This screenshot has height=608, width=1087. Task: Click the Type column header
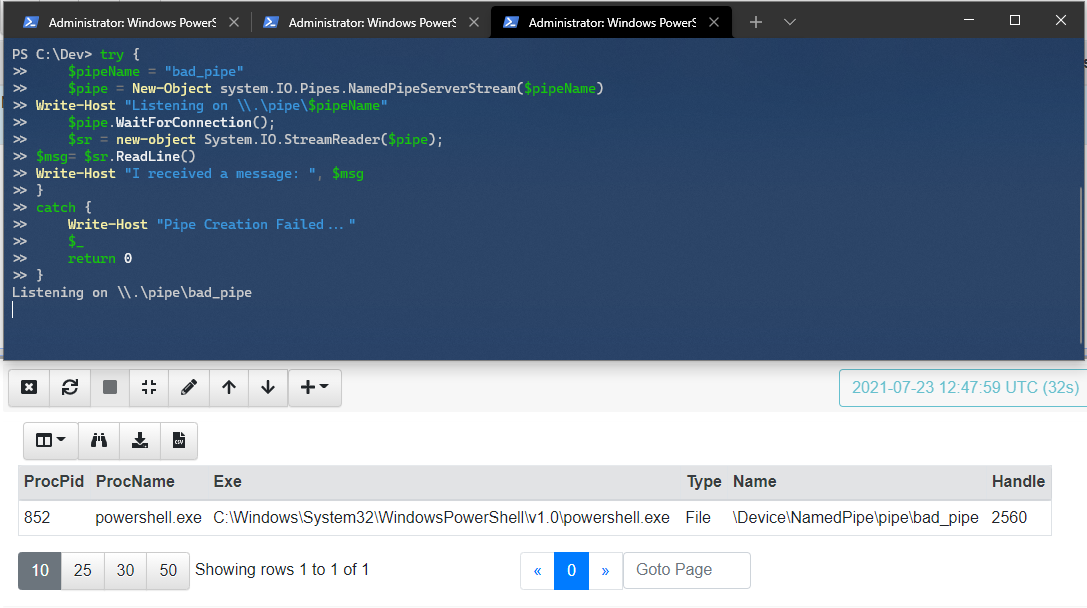[x=704, y=481]
